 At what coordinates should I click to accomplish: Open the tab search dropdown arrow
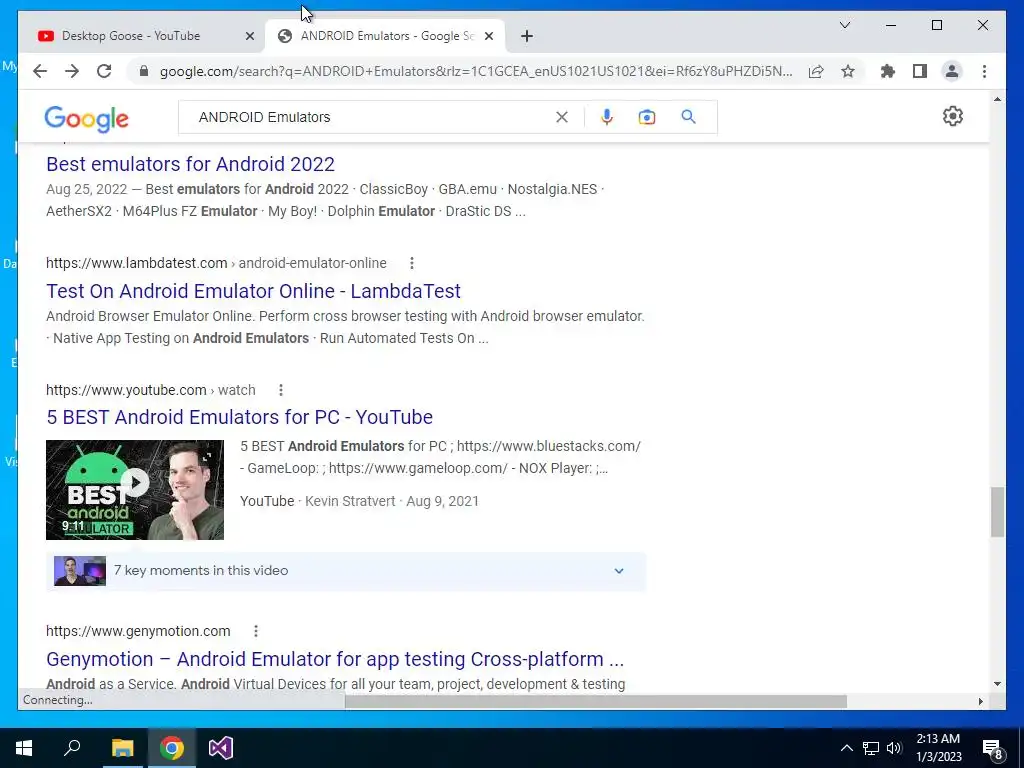point(844,25)
